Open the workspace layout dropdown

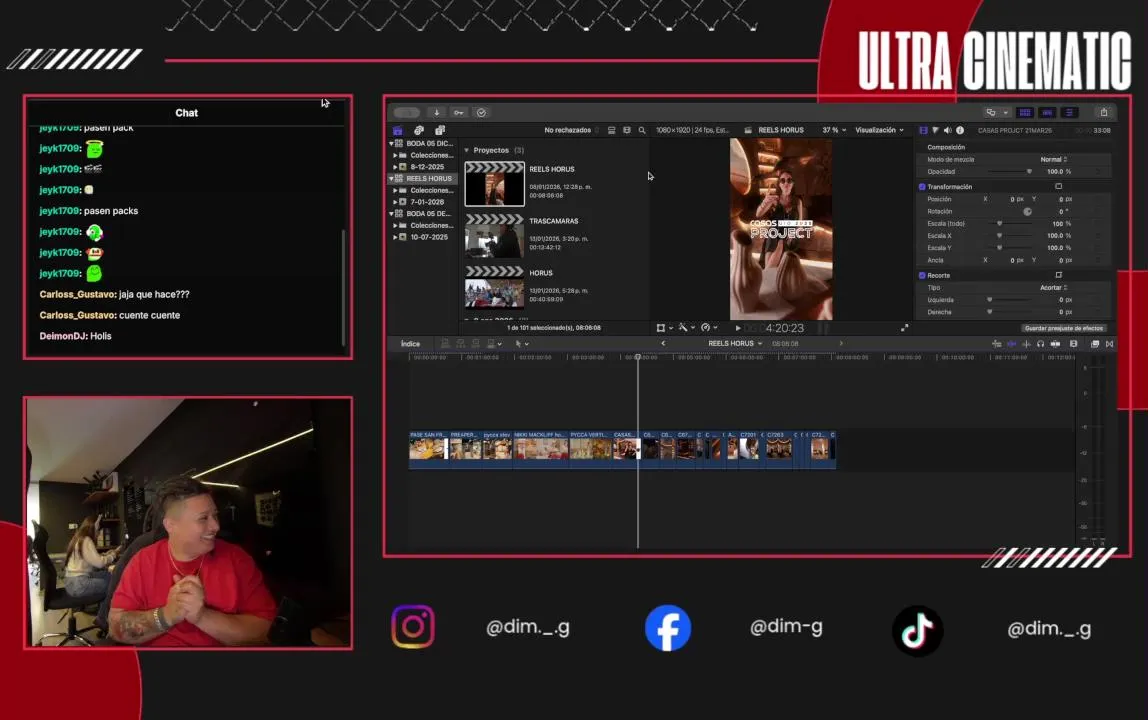click(997, 112)
